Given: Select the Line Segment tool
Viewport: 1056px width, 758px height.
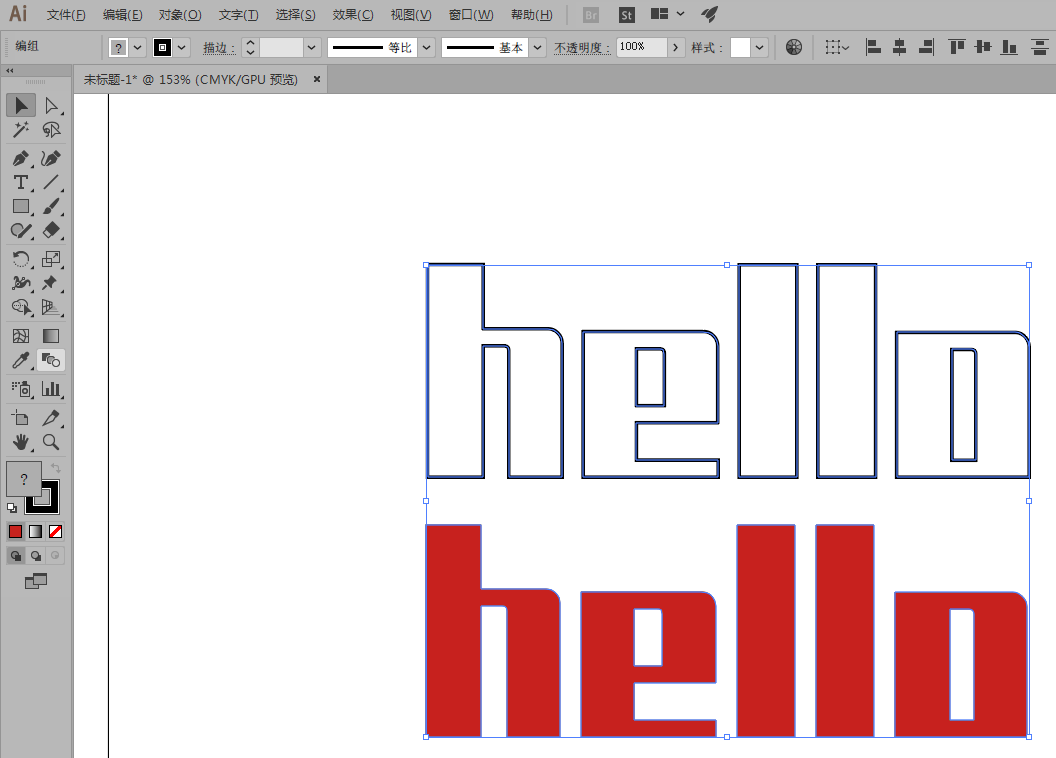Looking at the screenshot, I should (51, 182).
